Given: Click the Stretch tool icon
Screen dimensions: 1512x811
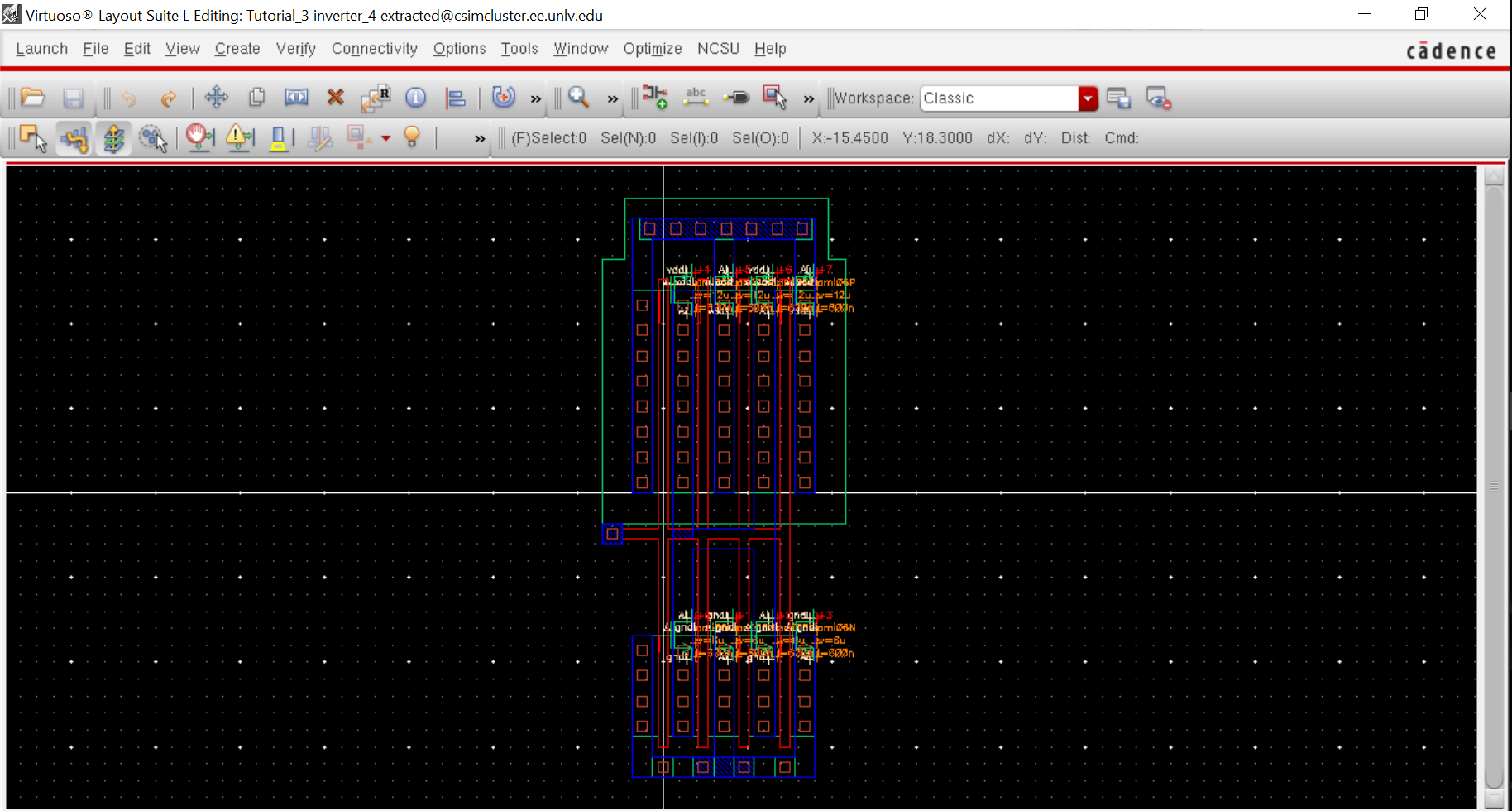Looking at the screenshot, I should tap(296, 98).
